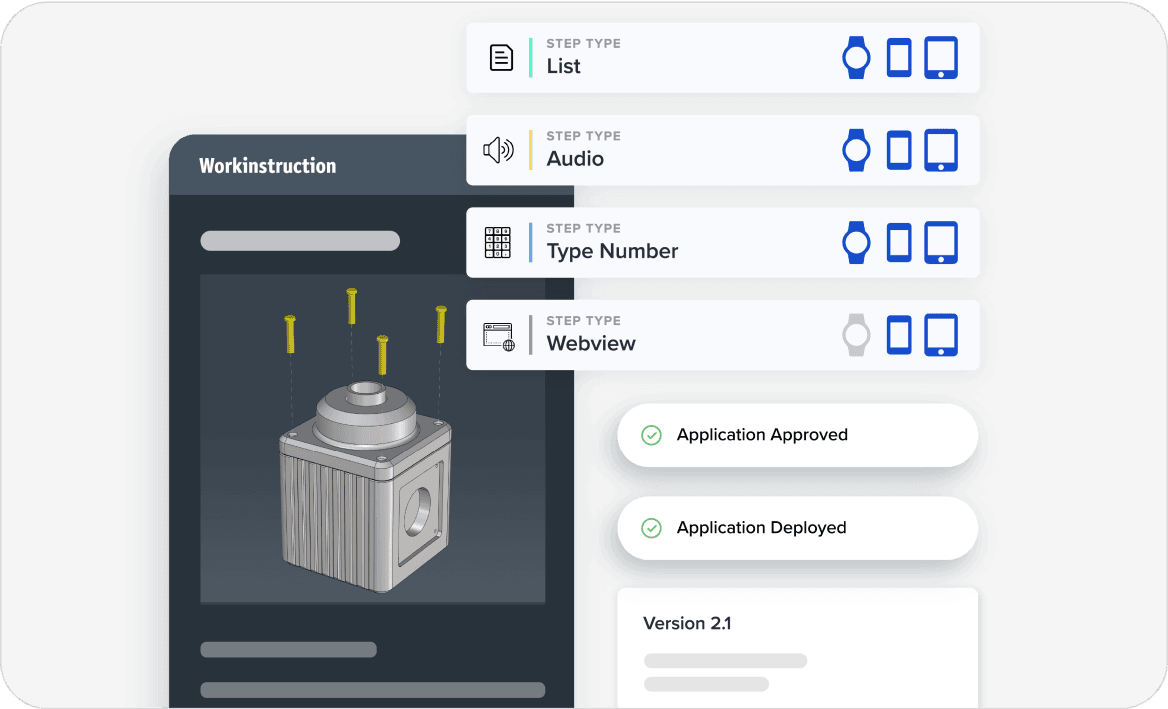Screen dimensions: 1168x709
Task: Click the greyed-out smartwatch icon for Webview
Action: (856, 335)
